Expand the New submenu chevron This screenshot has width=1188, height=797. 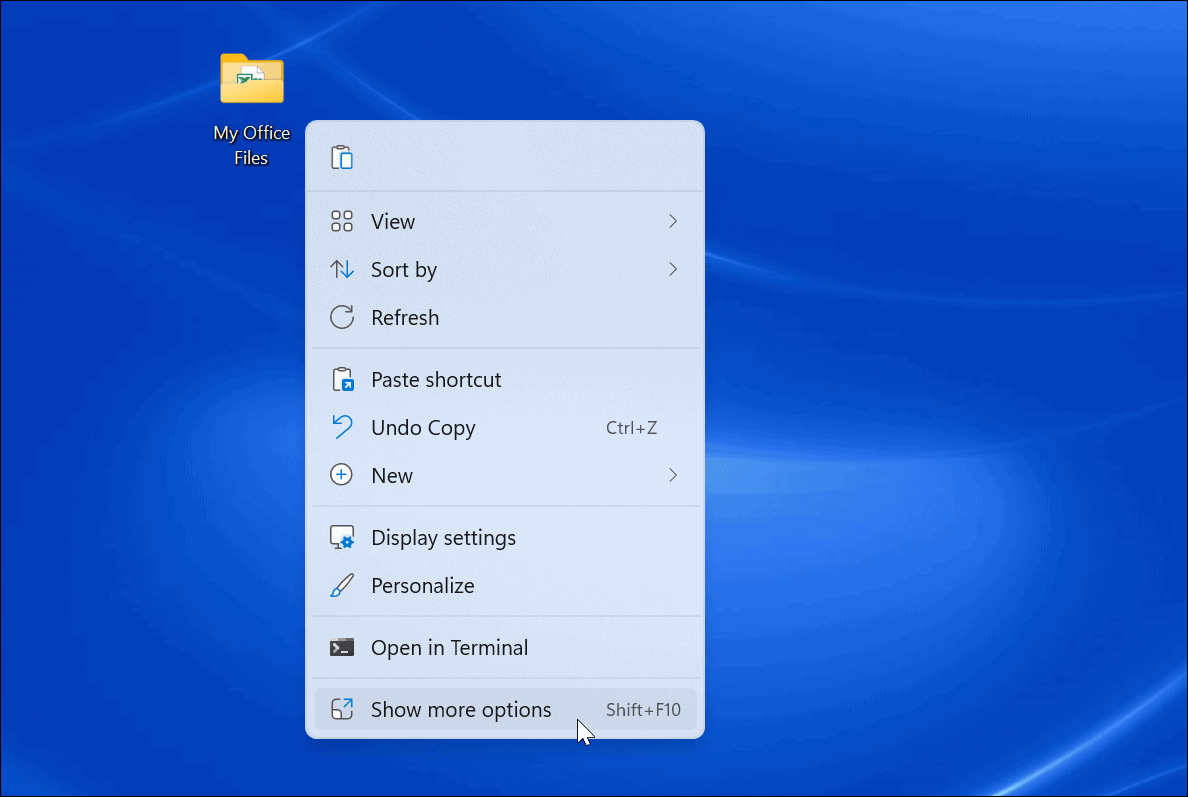672,475
